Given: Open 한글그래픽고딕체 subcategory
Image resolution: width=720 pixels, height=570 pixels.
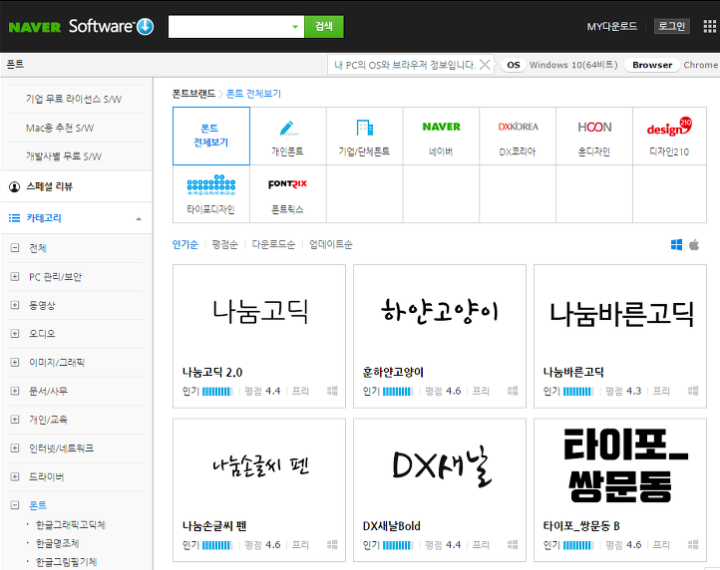Looking at the screenshot, I should click(71, 525).
